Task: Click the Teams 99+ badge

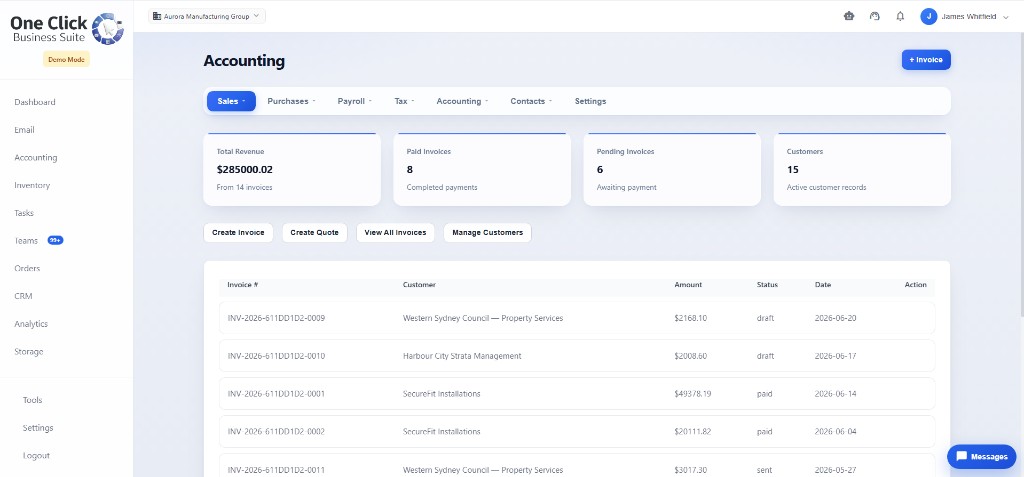Action: (x=56, y=240)
